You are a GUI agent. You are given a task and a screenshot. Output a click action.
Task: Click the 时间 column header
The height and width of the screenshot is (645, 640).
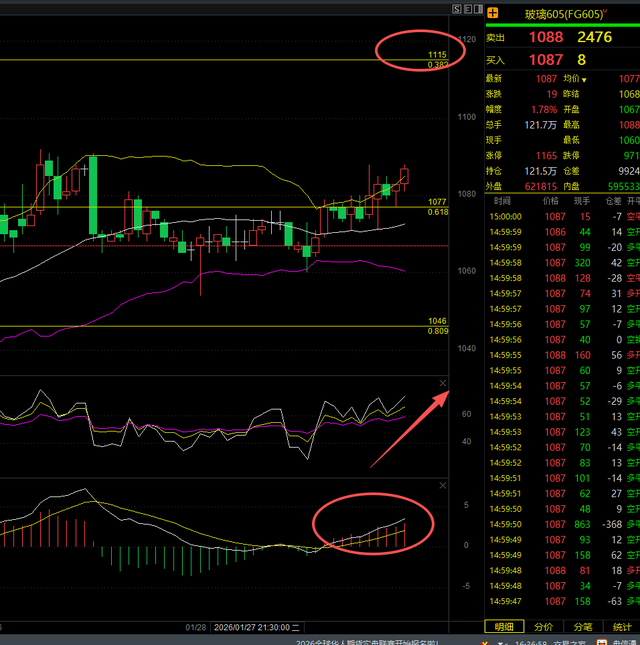click(x=502, y=201)
